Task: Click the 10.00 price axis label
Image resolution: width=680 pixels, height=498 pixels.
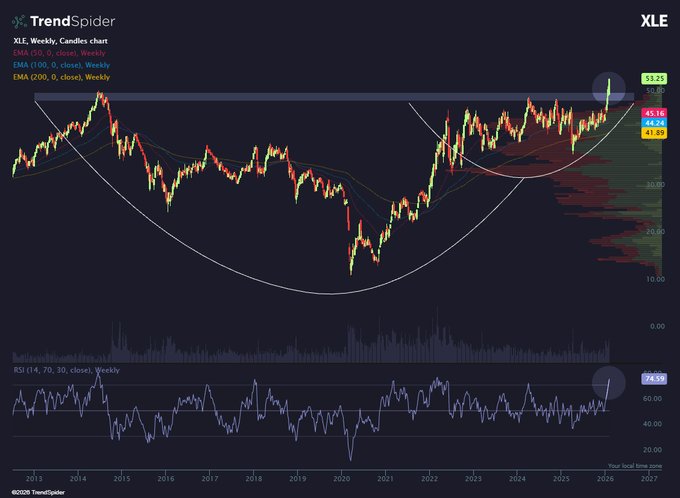Action: [x=655, y=279]
